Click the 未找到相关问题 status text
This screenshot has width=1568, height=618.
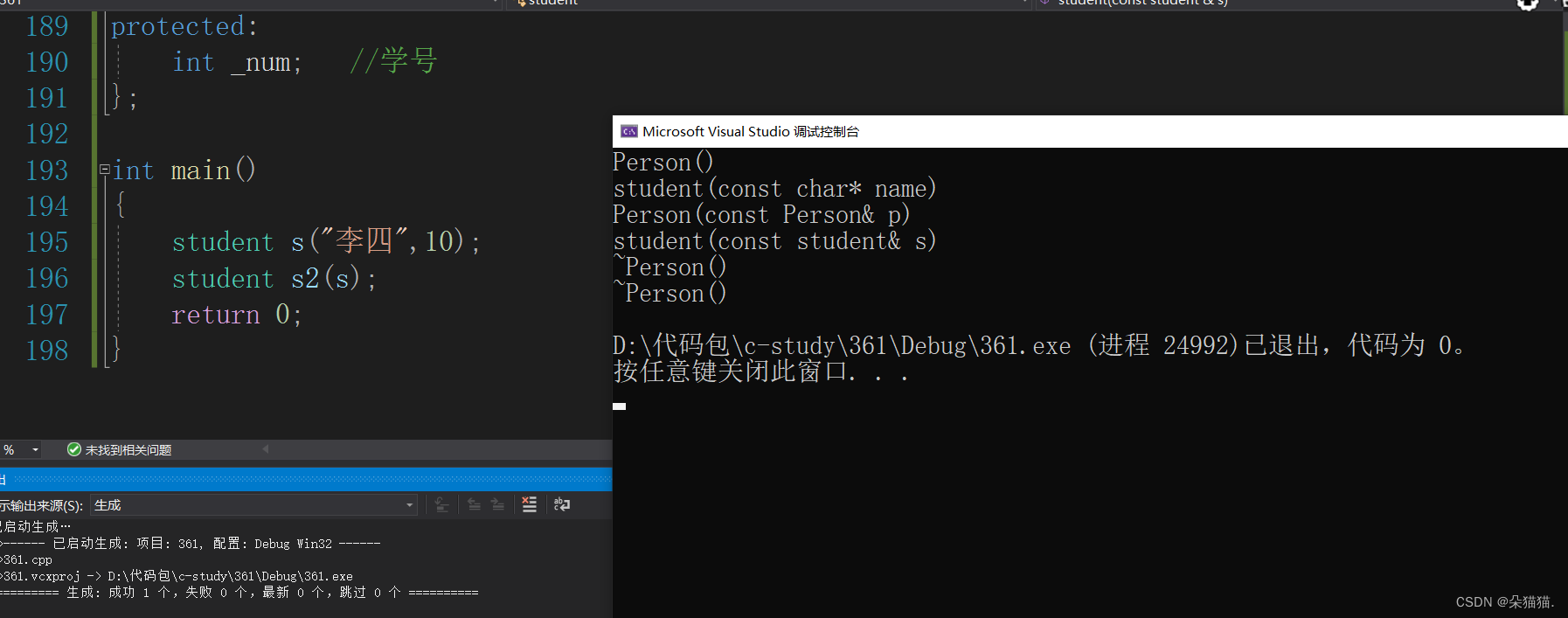(x=128, y=450)
